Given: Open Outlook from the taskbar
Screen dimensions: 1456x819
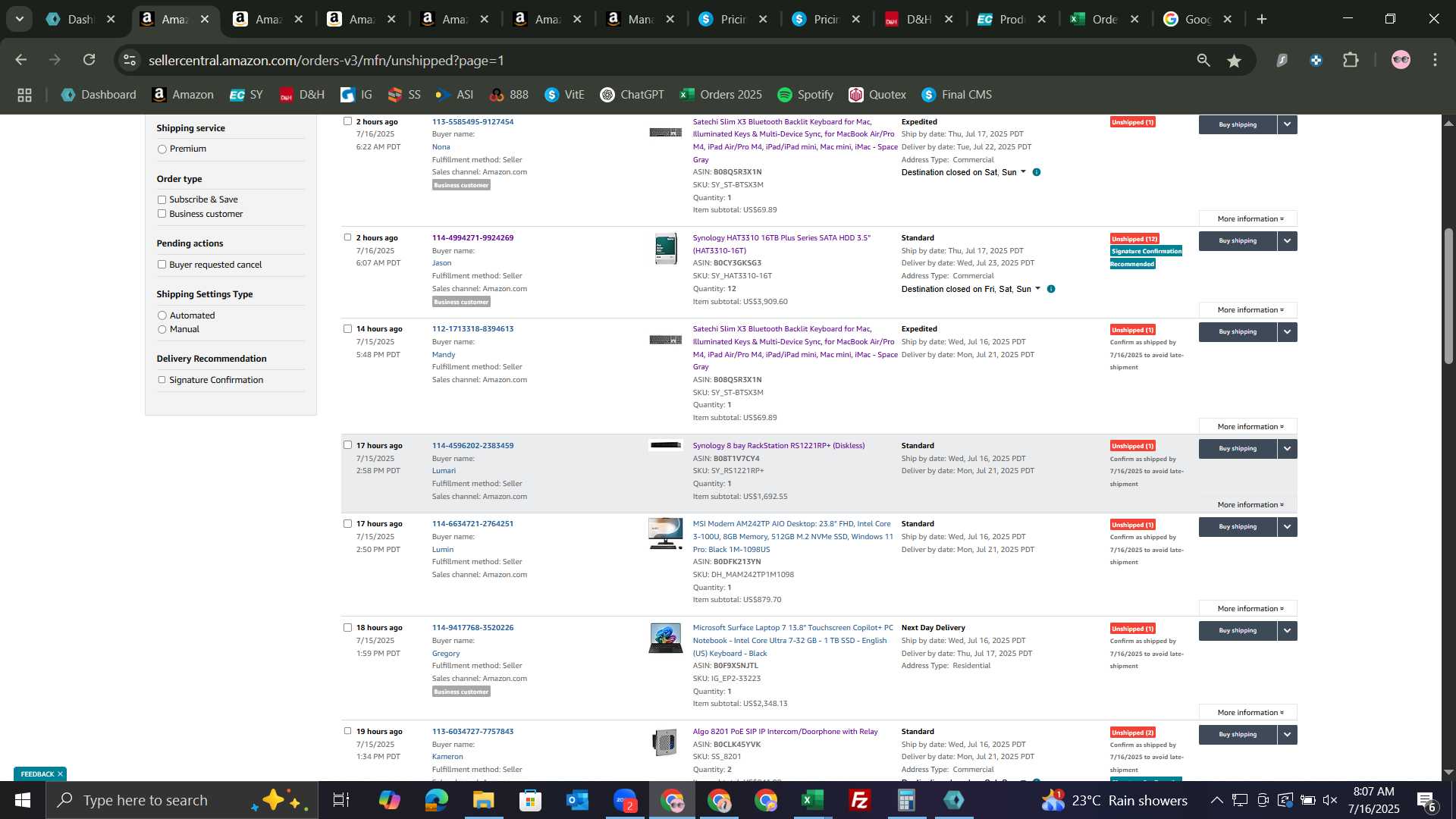Looking at the screenshot, I should pyautogui.click(x=577, y=800).
